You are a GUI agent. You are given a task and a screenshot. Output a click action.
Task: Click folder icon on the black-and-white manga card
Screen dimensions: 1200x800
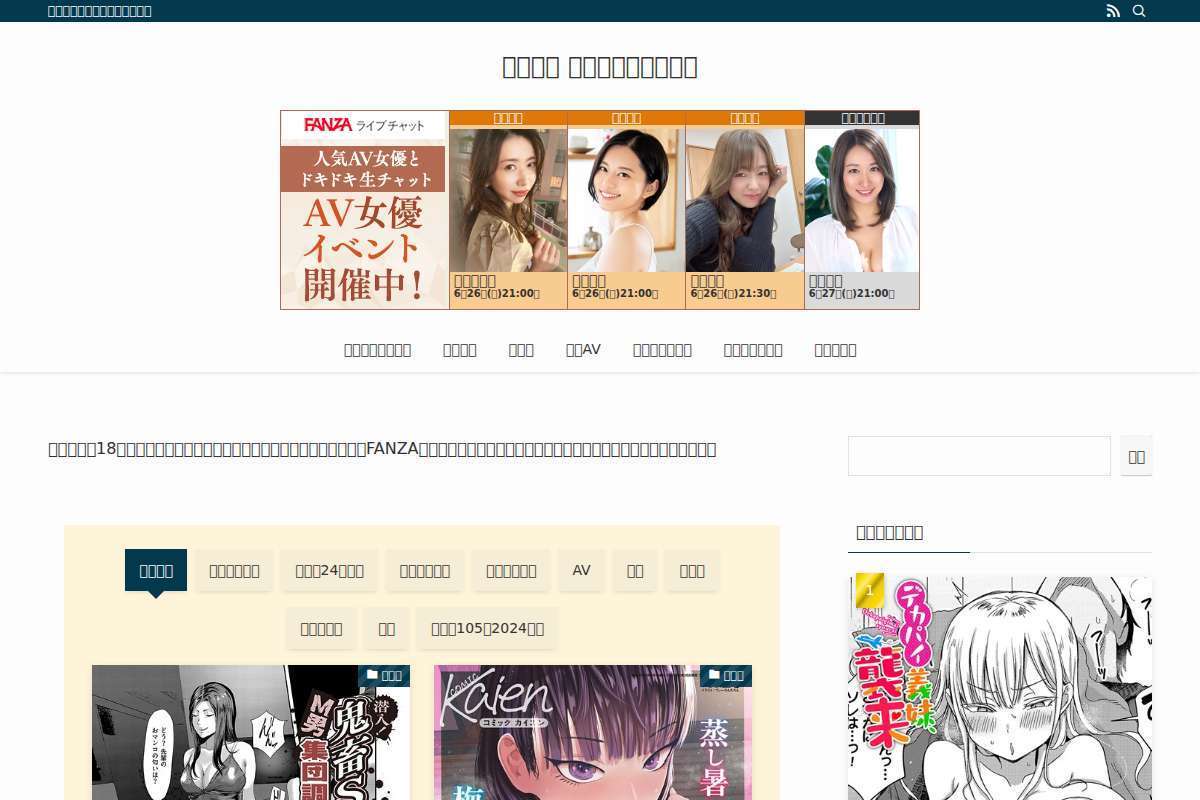point(373,675)
